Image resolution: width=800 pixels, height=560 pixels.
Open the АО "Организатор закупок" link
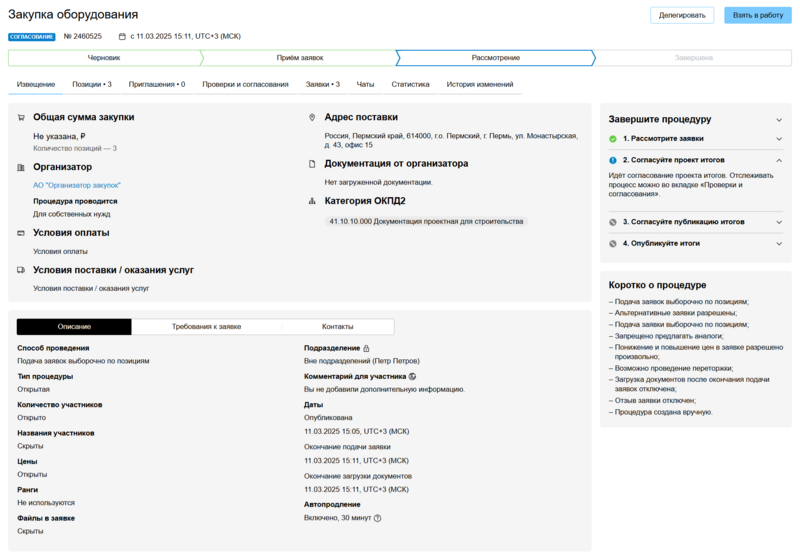[x=77, y=185]
